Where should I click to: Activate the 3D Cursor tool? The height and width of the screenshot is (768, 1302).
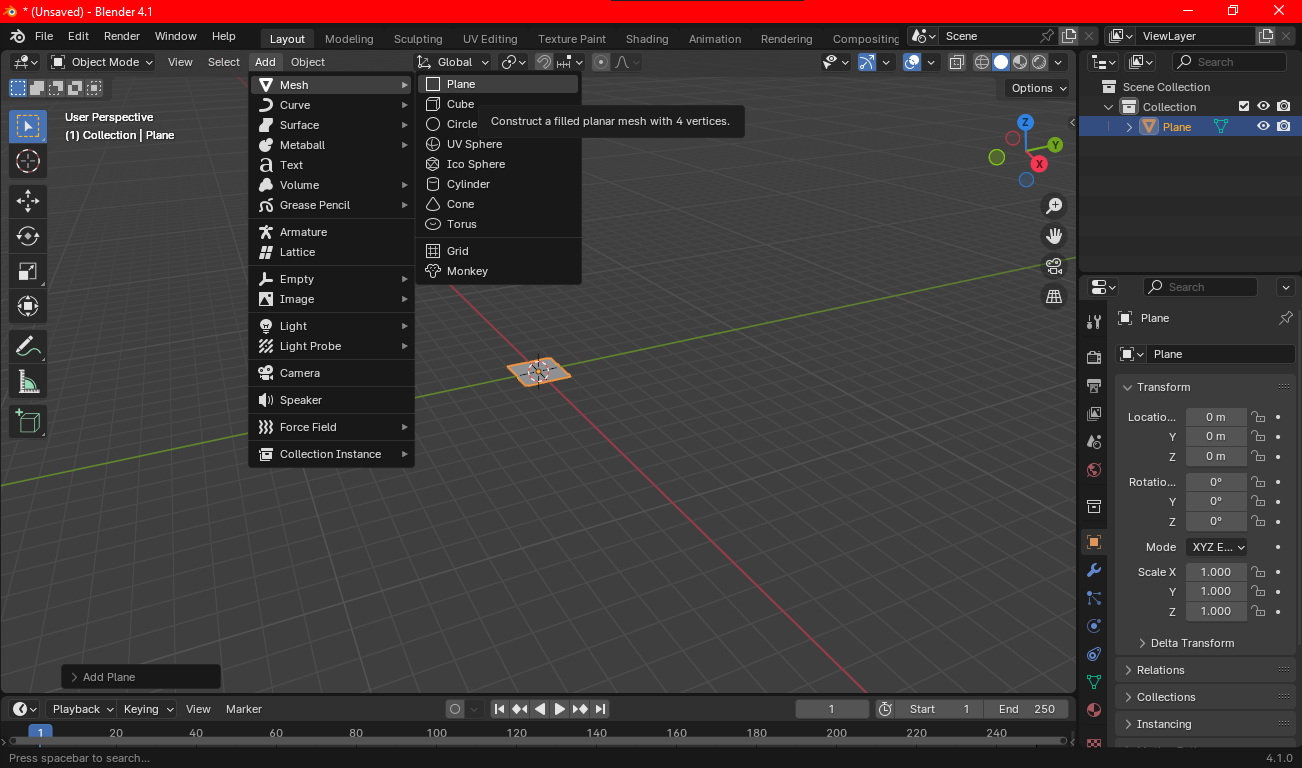click(28, 161)
